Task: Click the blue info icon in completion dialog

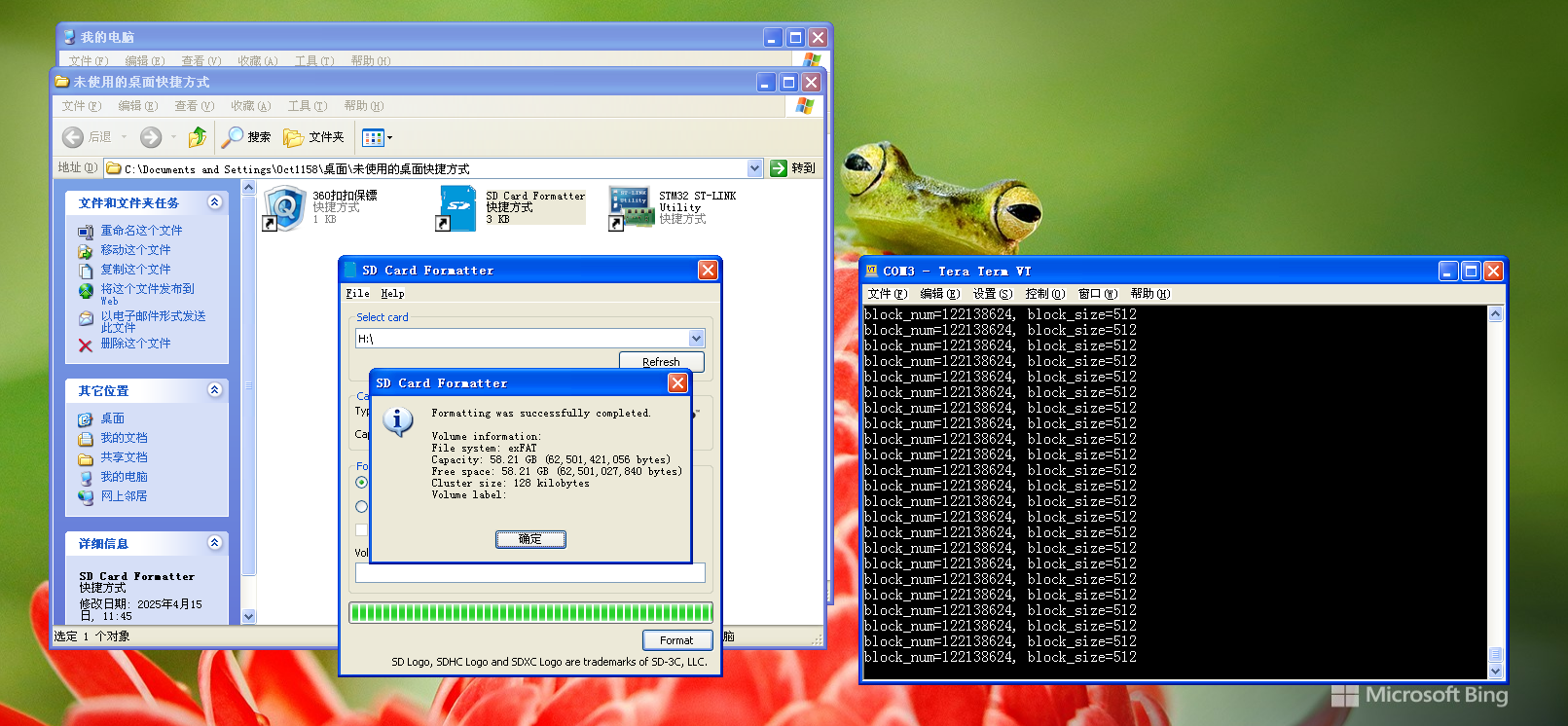Action: pyautogui.click(x=398, y=421)
